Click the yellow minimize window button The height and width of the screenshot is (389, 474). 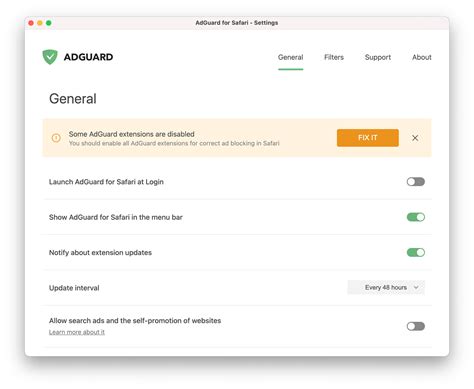40,23
